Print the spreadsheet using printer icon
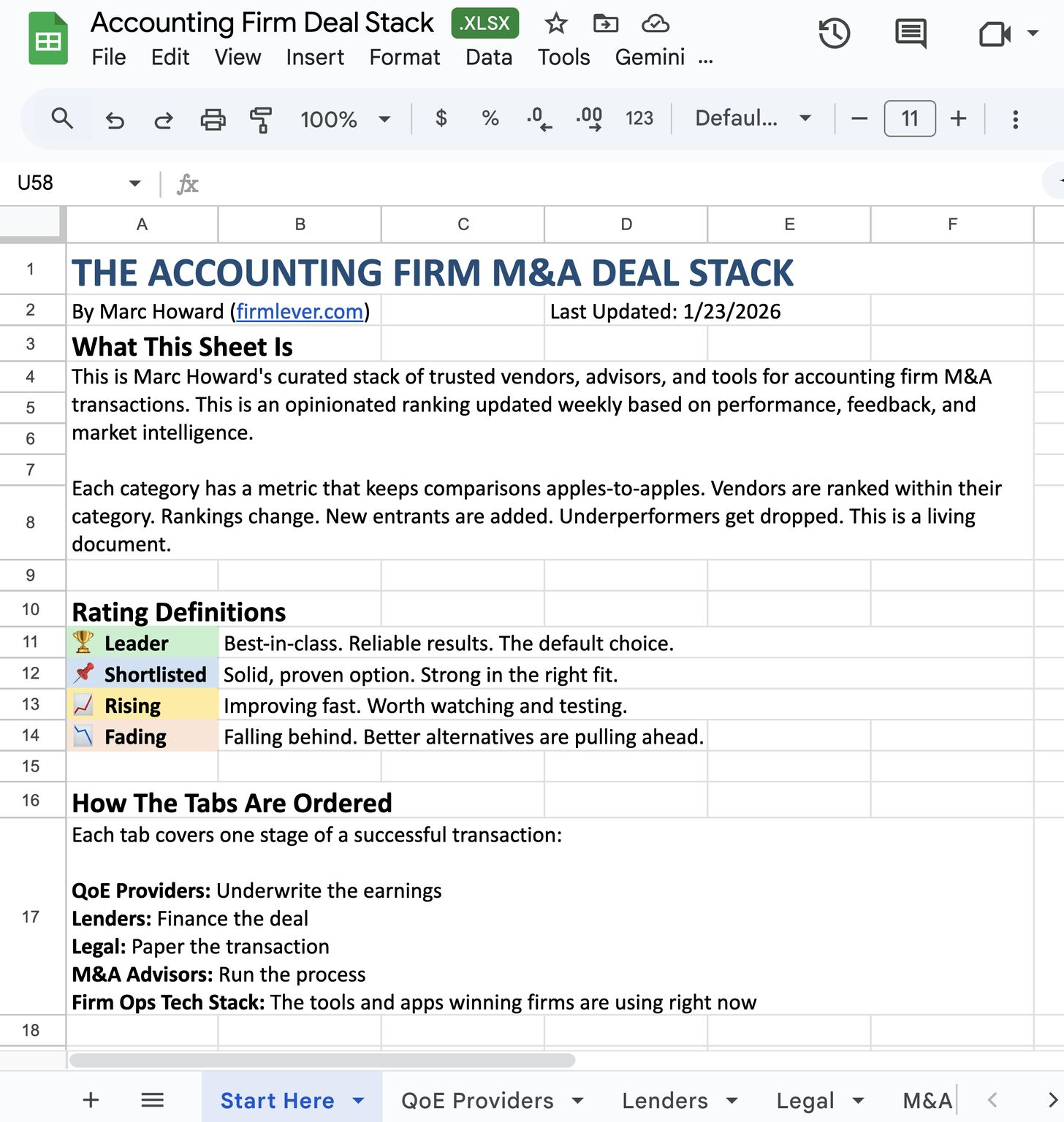The image size is (1064, 1122). tap(213, 119)
